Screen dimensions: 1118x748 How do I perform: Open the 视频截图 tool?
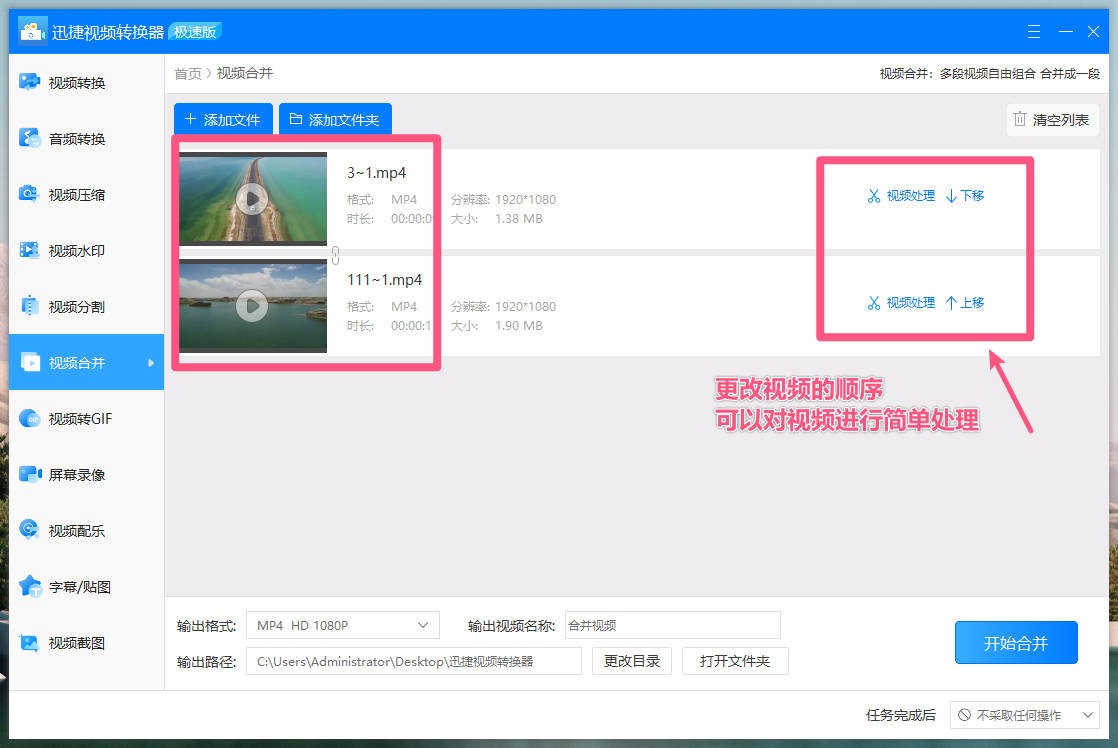60,642
